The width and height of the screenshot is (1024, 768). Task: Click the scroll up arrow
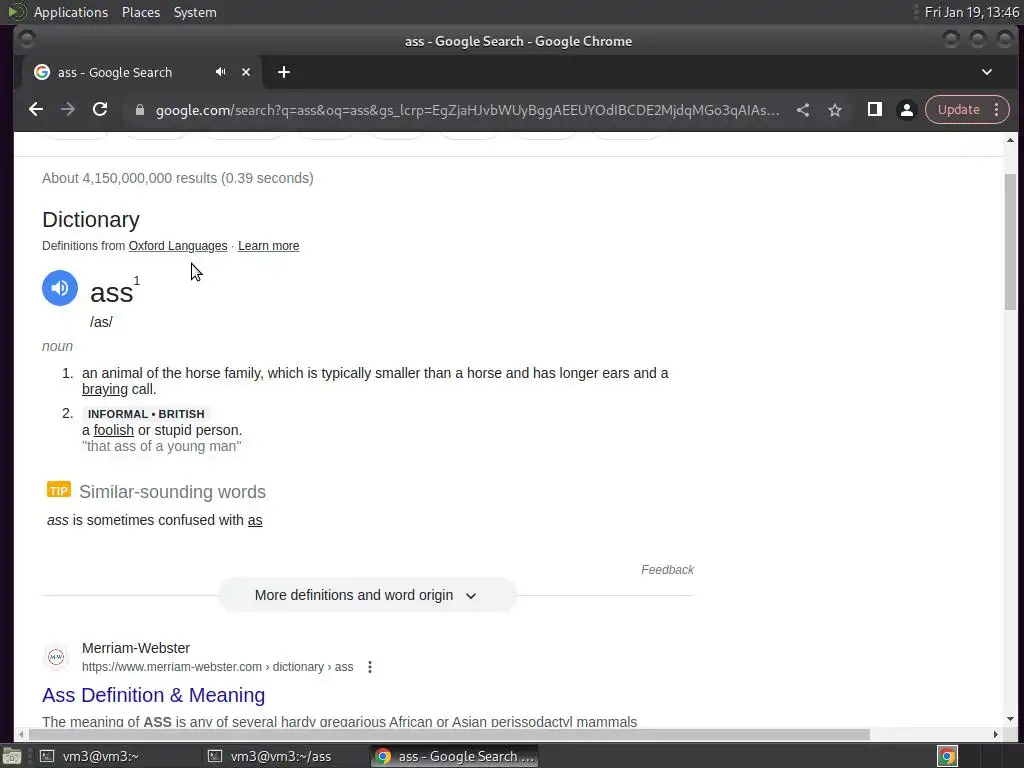click(1010, 140)
